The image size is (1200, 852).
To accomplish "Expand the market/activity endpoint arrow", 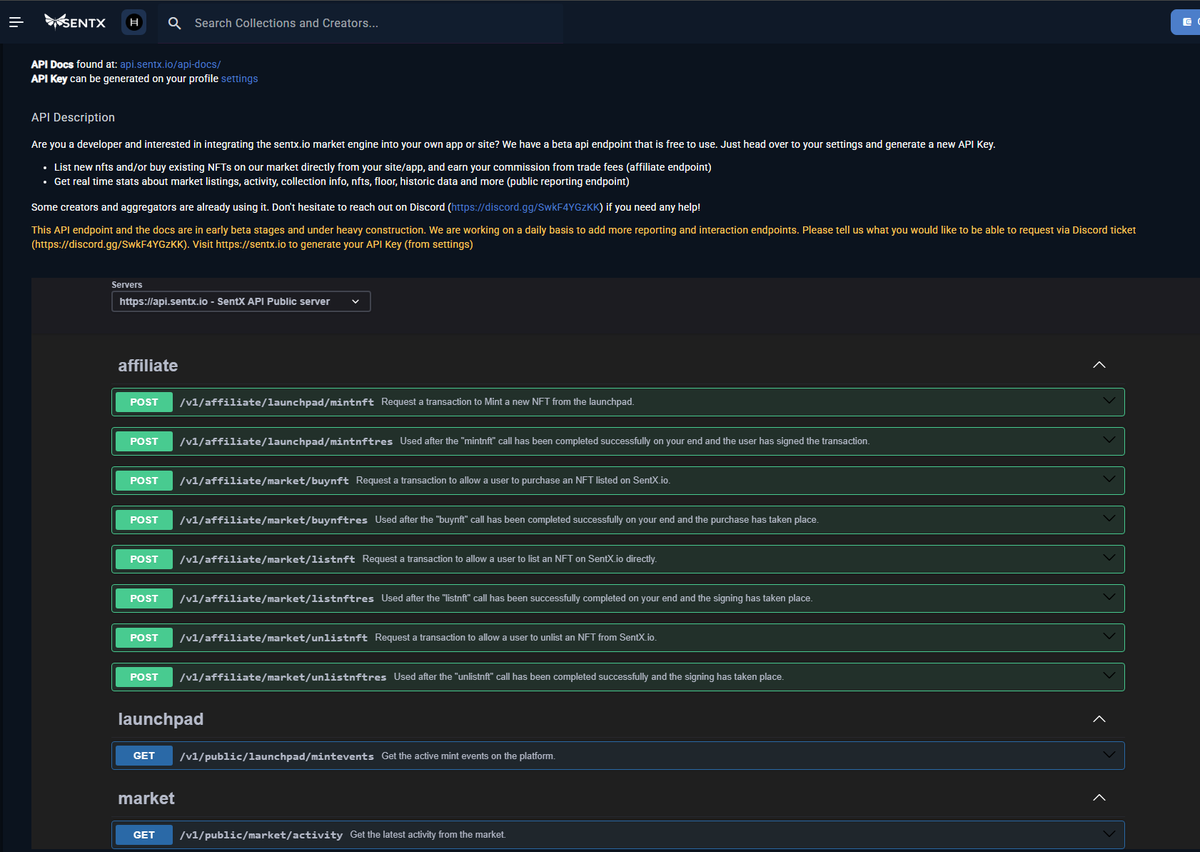I will [1108, 833].
